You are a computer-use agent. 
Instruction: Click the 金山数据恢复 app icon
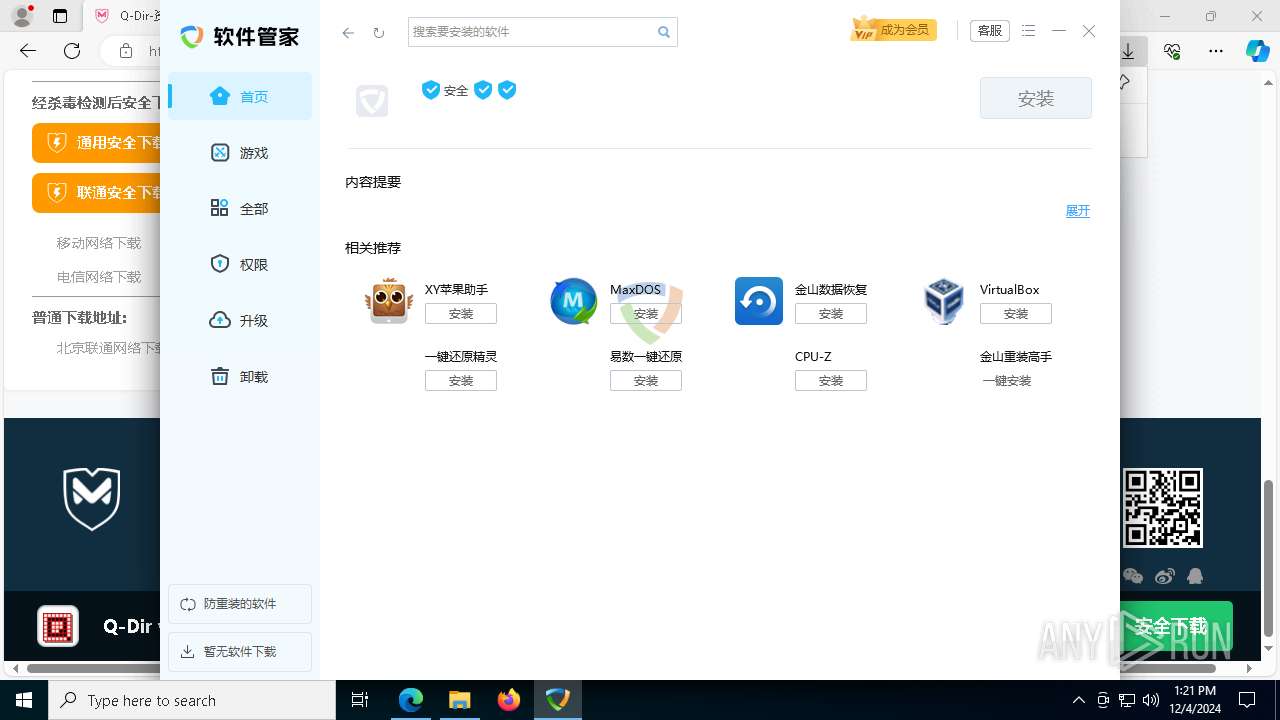(759, 301)
